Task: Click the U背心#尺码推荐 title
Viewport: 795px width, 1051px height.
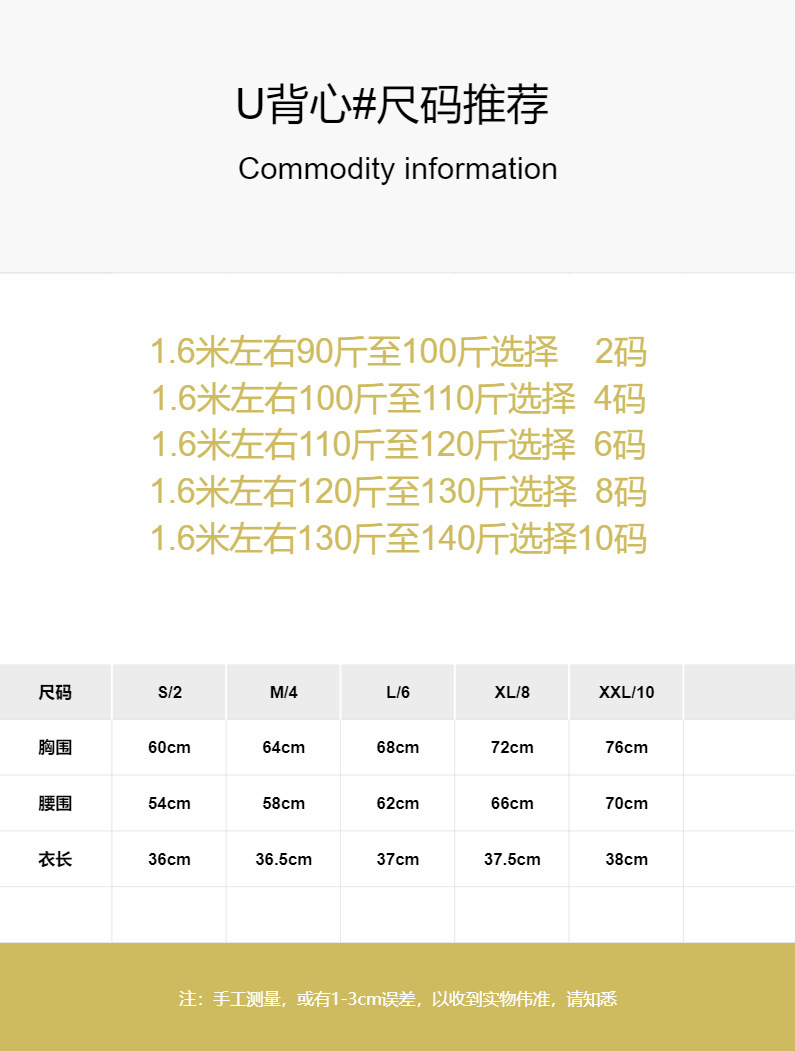Action: click(x=393, y=105)
